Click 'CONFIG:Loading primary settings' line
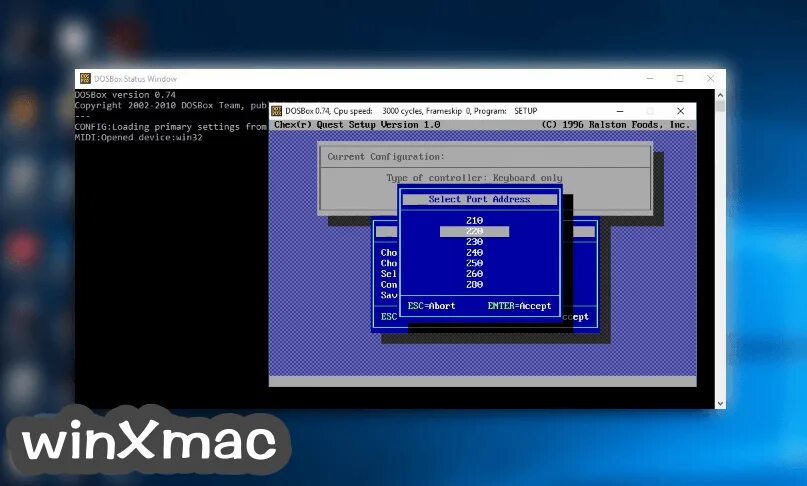 coord(171,127)
